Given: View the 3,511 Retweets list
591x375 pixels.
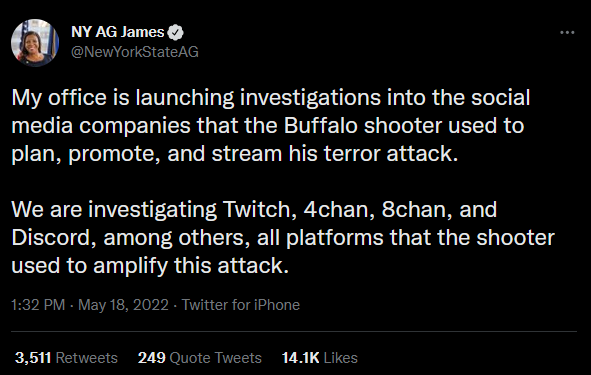Looking at the screenshot, I should (66, 358).
